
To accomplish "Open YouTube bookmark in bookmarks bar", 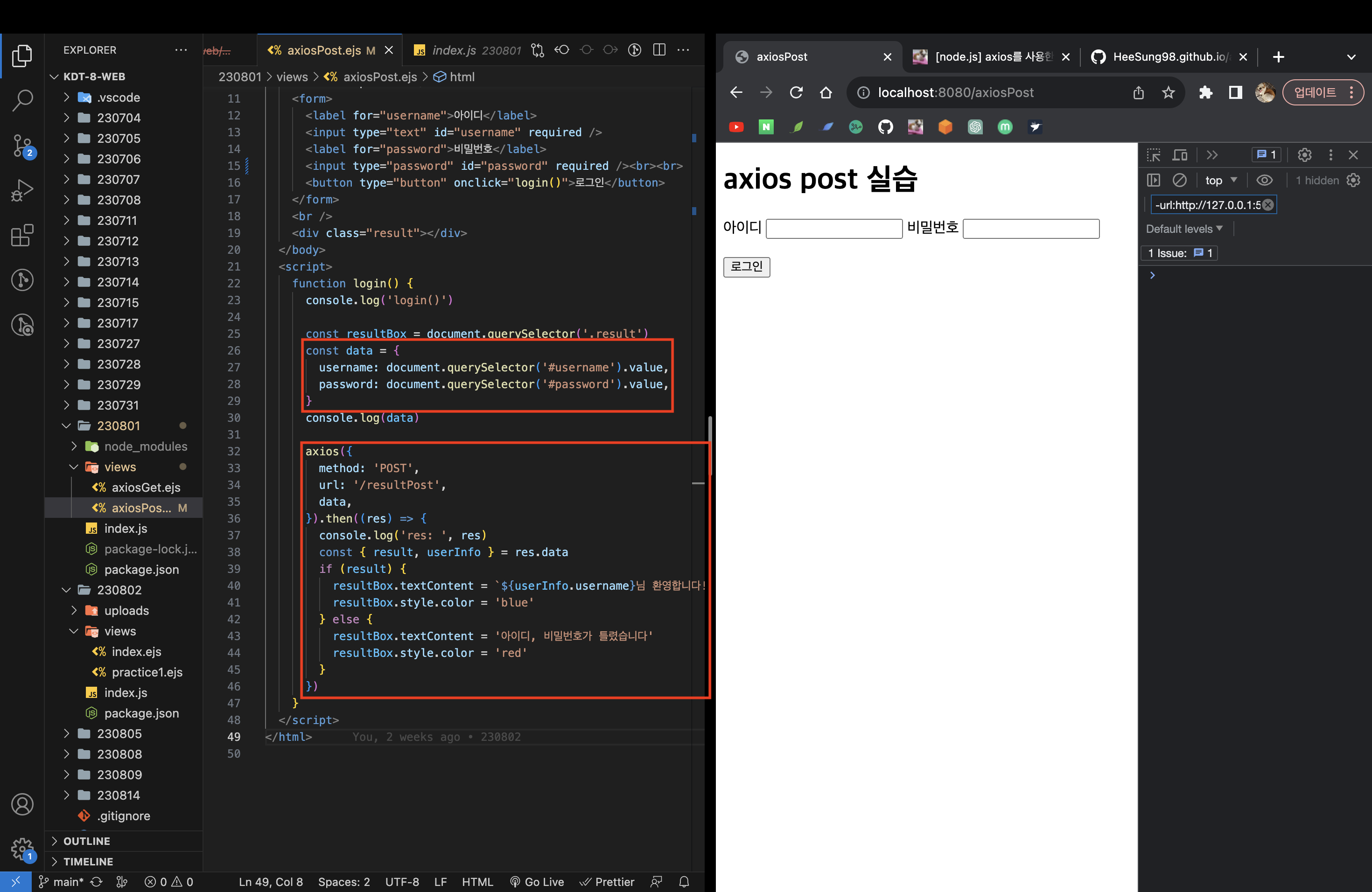I will click(736, 127).
